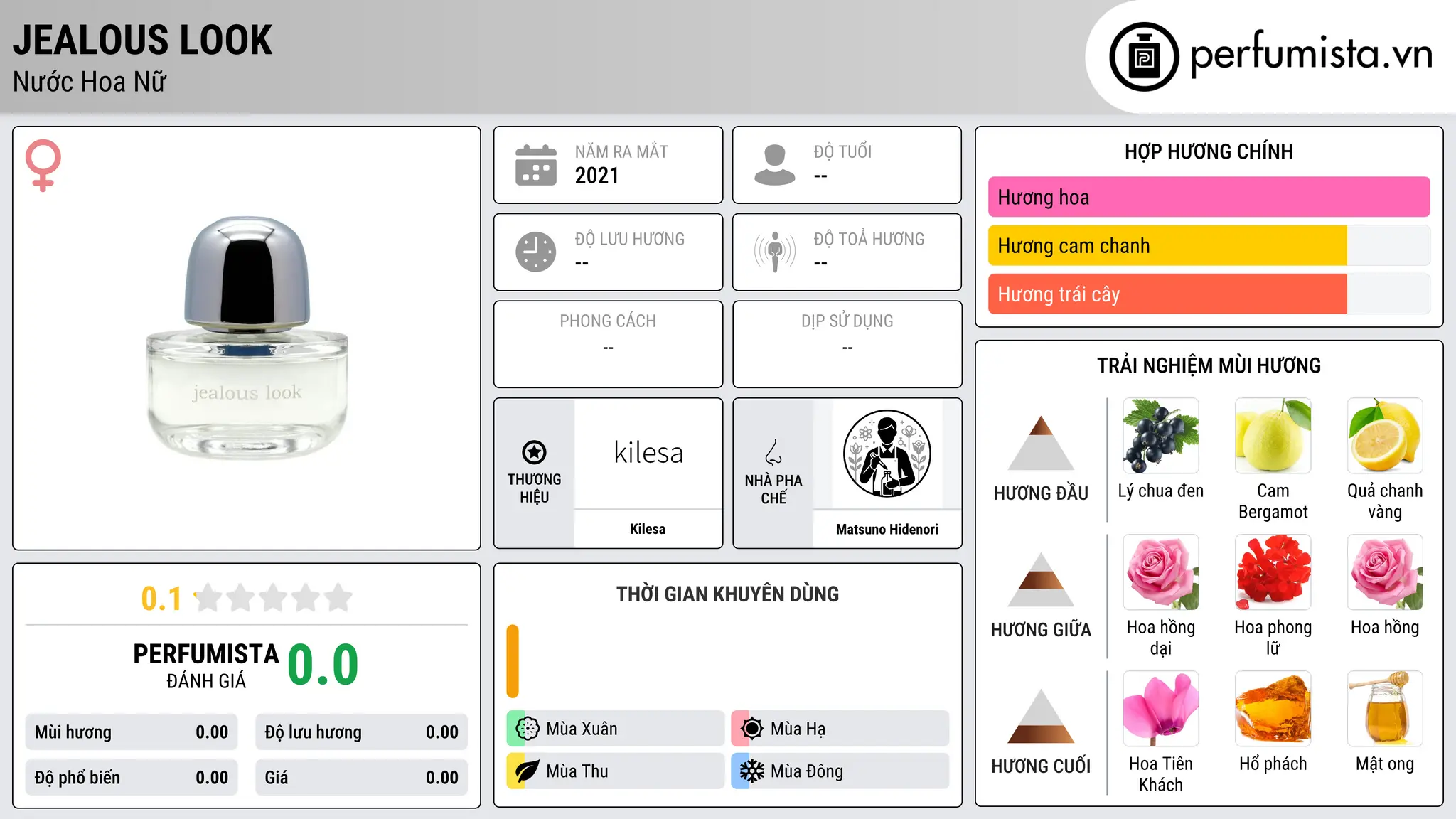
Task: Click the sillage icon beside Độ toả hương
Action: (775, 252)
